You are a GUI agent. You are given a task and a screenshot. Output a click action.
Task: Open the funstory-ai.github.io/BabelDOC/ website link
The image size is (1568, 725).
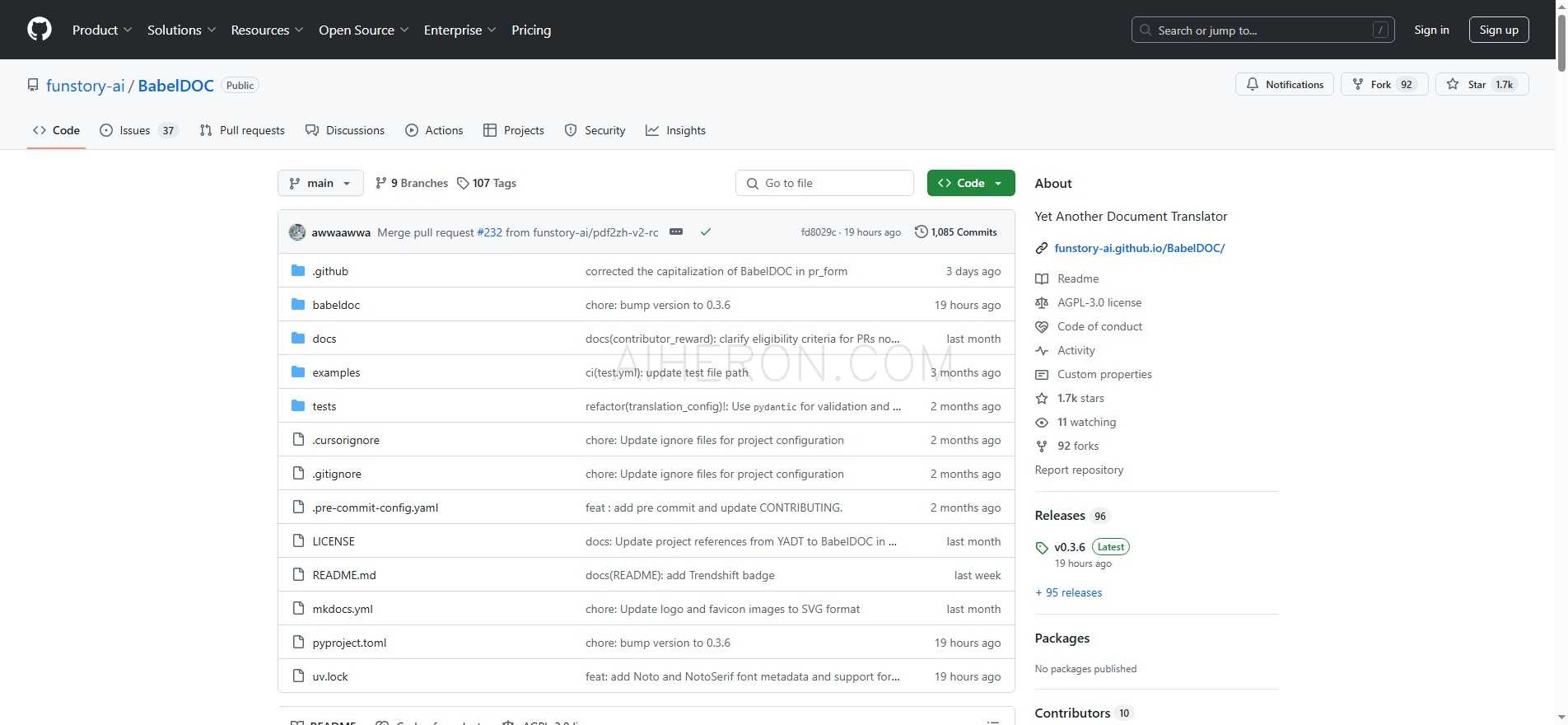(x=1140, y=248)
